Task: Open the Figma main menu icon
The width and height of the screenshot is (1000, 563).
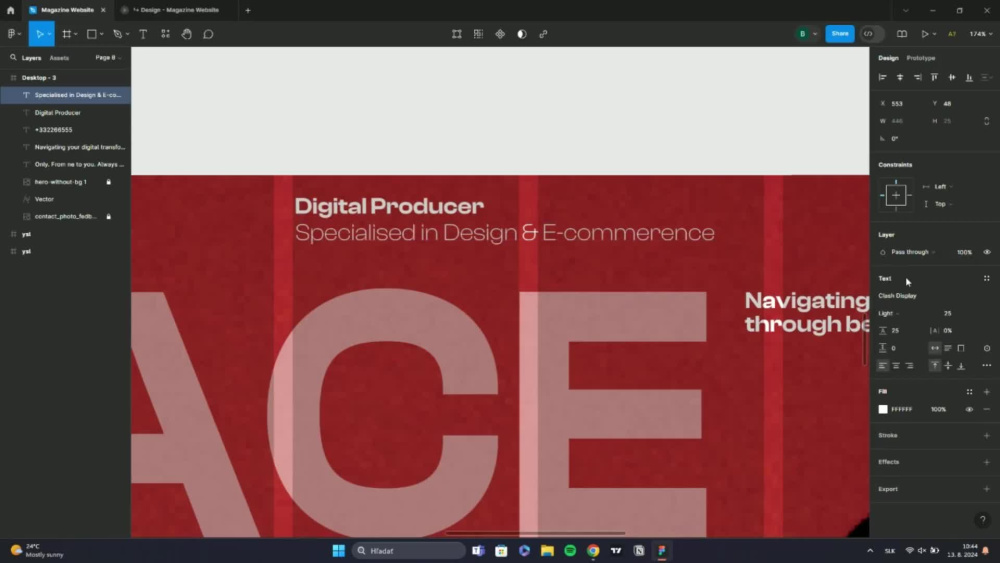Action: tap(11, 34)
